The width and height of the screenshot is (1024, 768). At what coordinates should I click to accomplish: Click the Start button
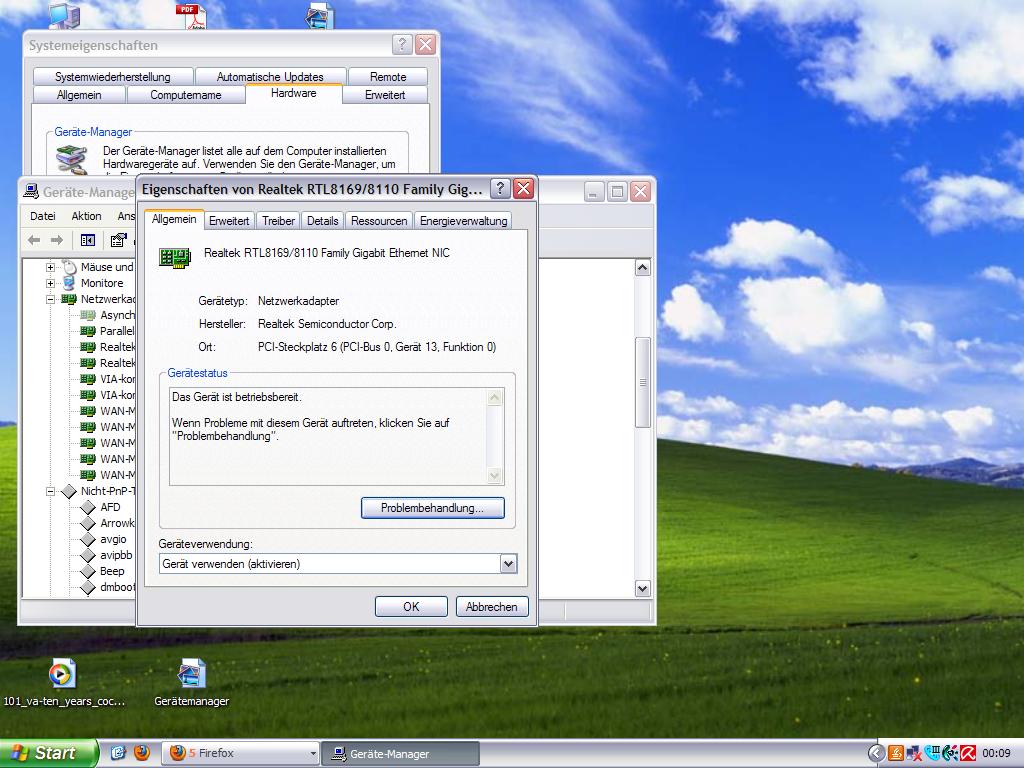pyautogui.click(x=48, y=753)
